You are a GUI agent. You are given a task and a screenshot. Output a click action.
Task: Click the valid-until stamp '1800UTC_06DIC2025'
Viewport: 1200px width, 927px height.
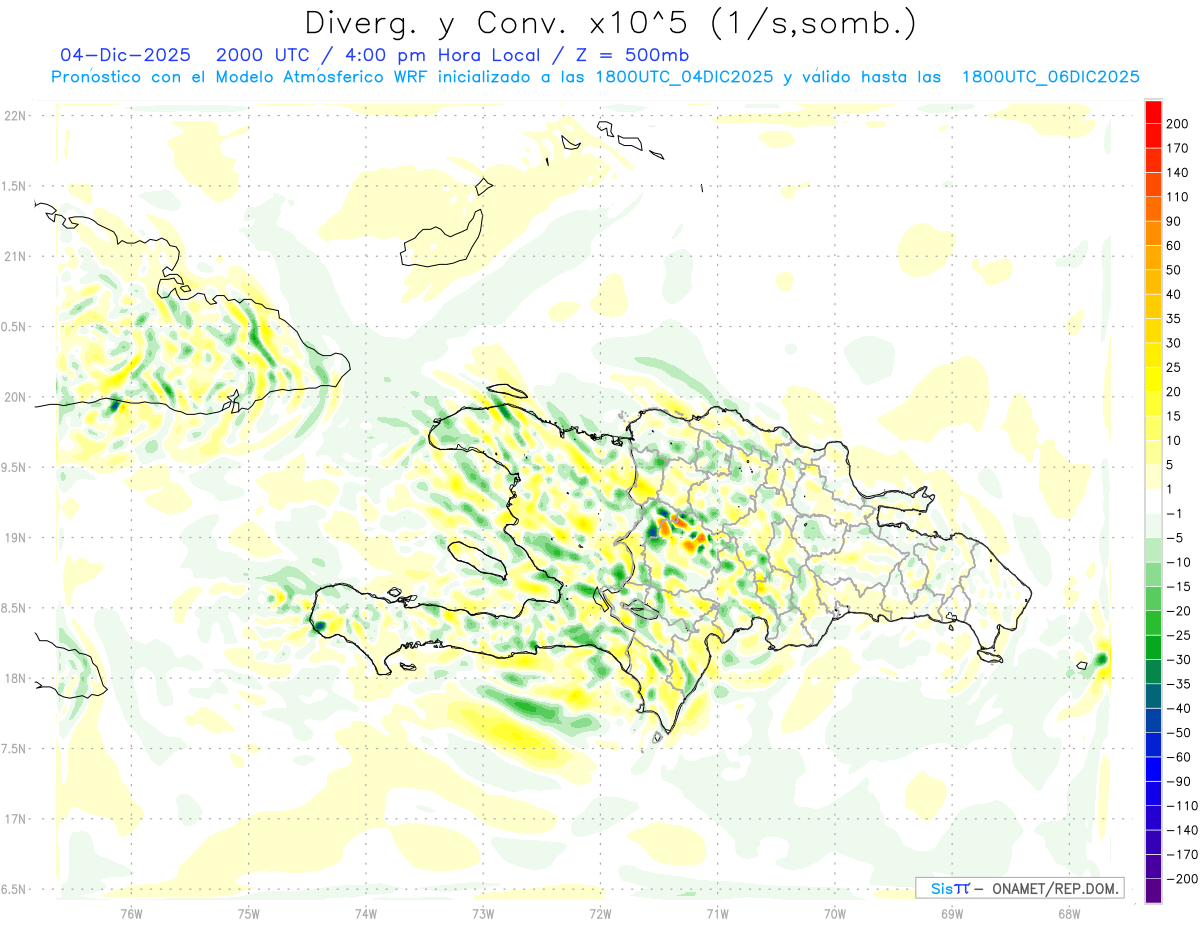(x=1050, y=77)
